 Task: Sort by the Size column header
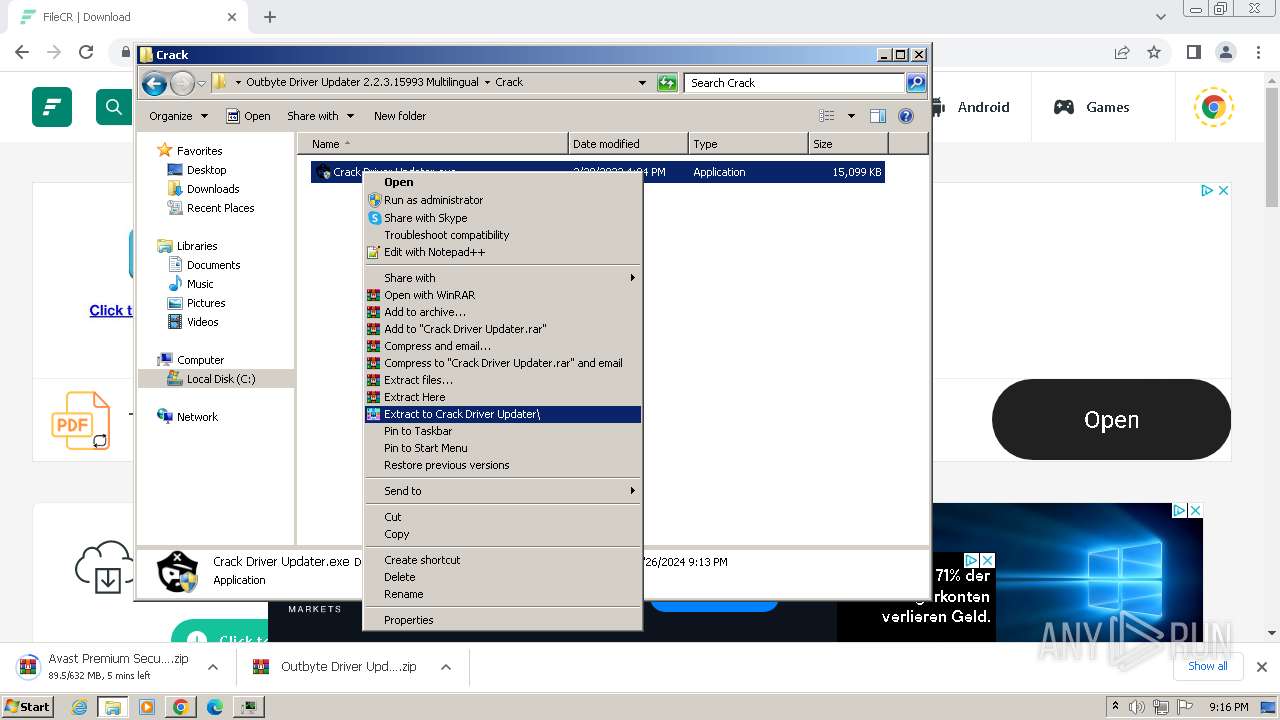848,144
